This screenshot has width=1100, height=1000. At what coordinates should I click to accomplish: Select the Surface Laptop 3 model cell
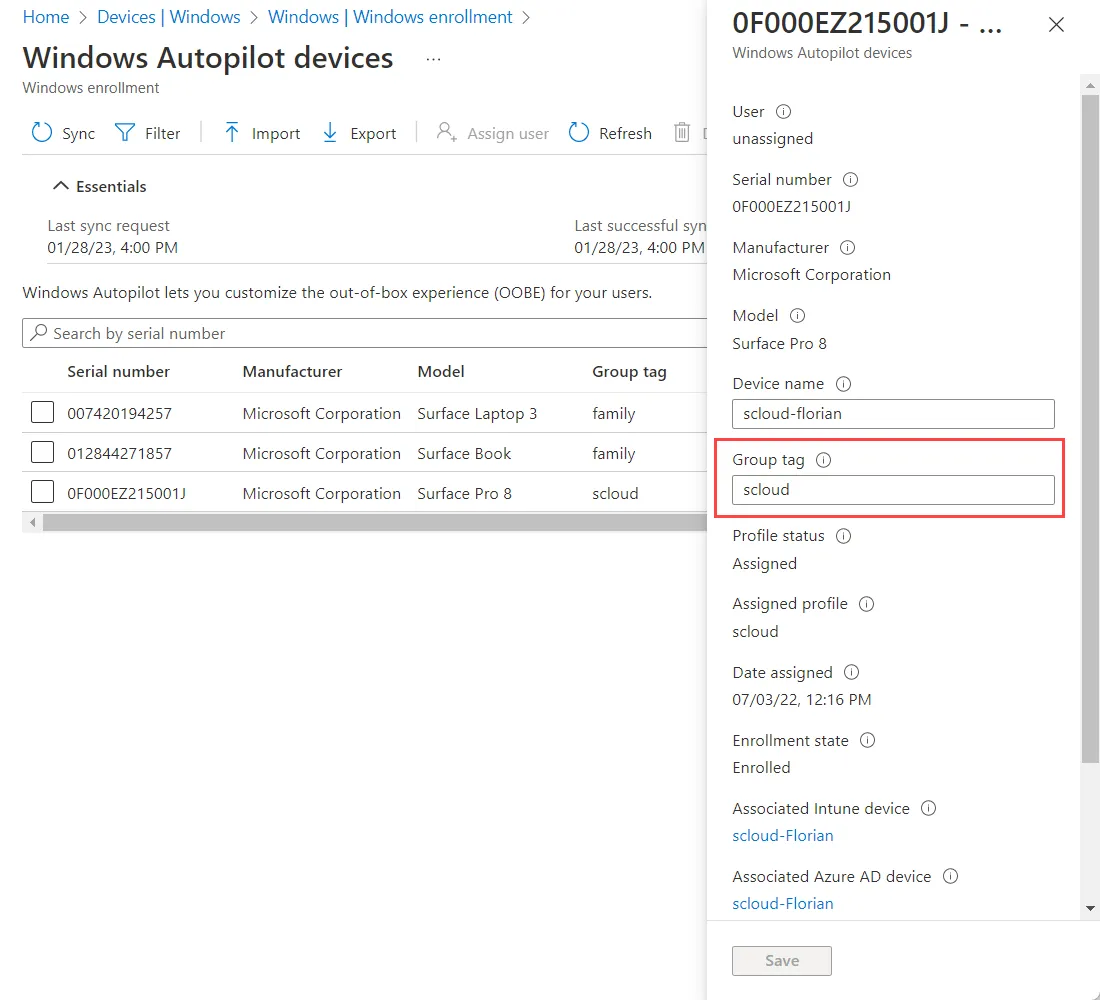(x=477, y=413)
